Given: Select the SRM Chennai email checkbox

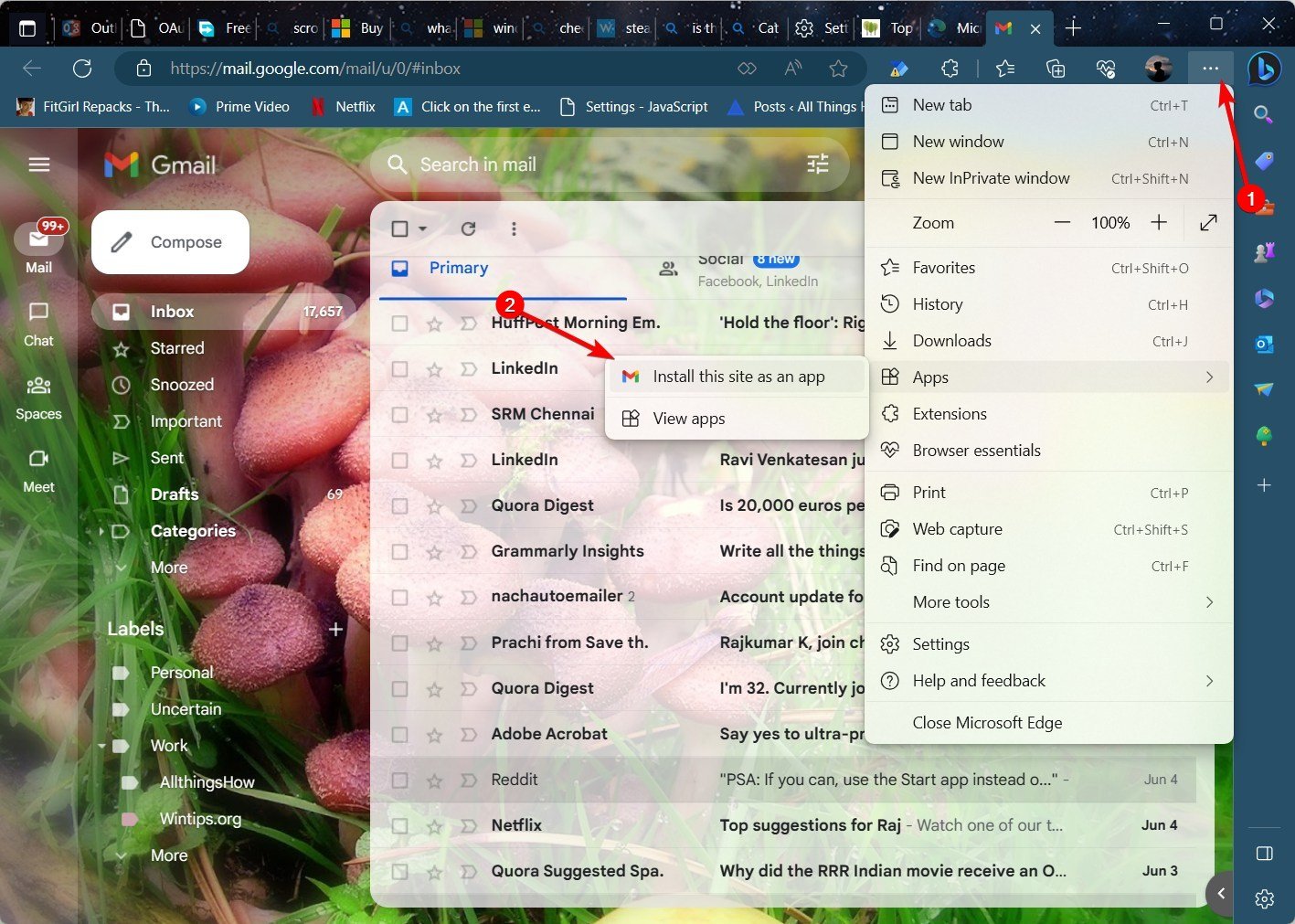Looking at the screenshot, I should coord(399,414).
